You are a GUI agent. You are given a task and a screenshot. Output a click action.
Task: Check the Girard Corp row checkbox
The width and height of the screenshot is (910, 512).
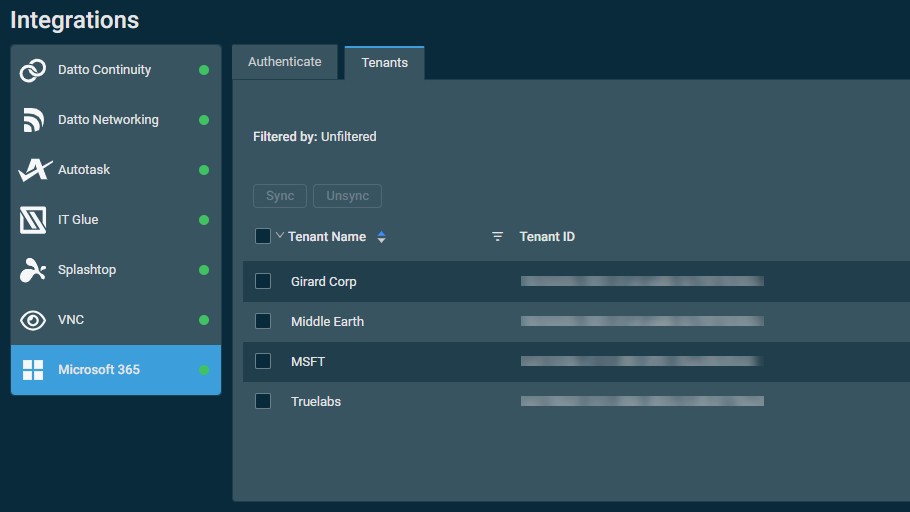263,281
